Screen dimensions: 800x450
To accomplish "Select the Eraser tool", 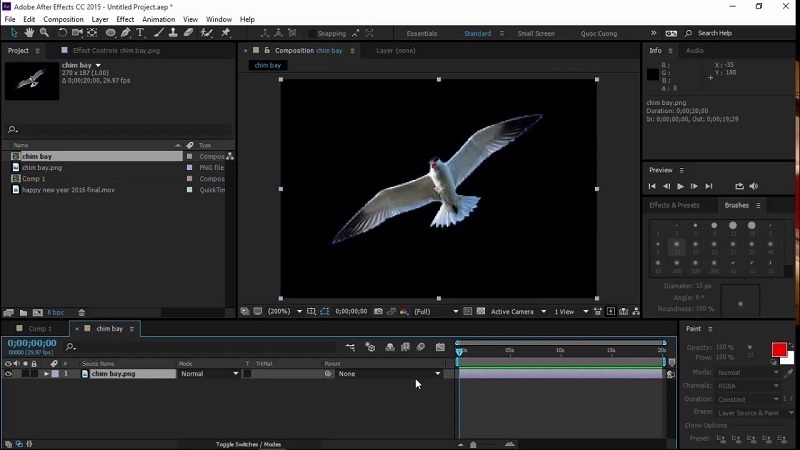I will [188, 33].
